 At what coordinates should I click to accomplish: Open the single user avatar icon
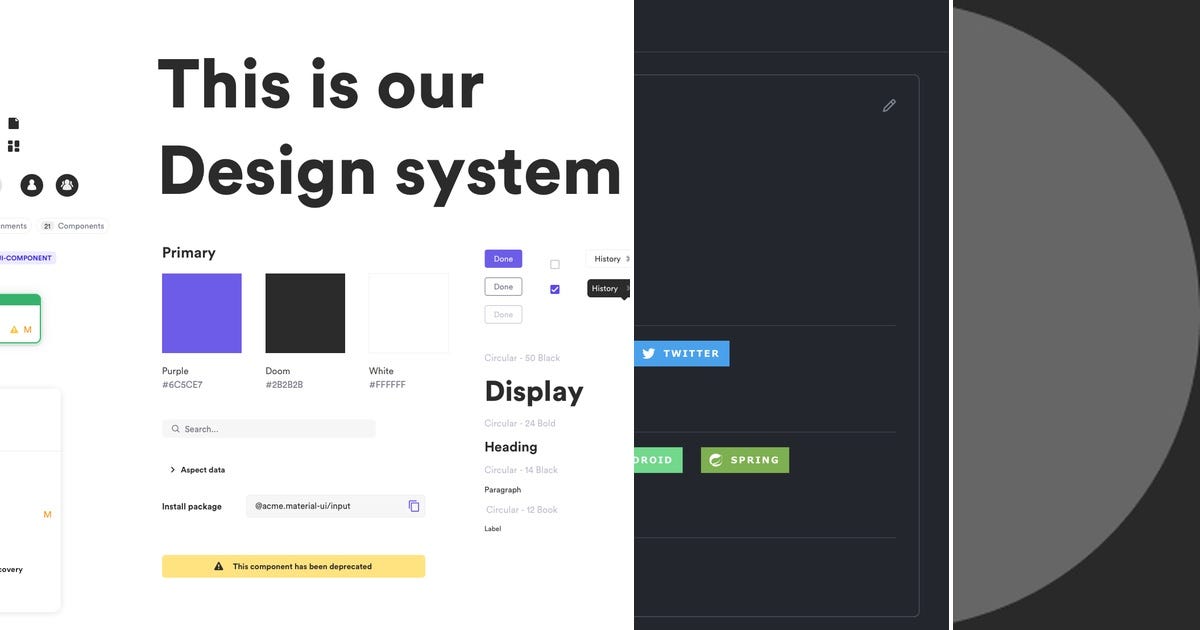tap(32, 184)
